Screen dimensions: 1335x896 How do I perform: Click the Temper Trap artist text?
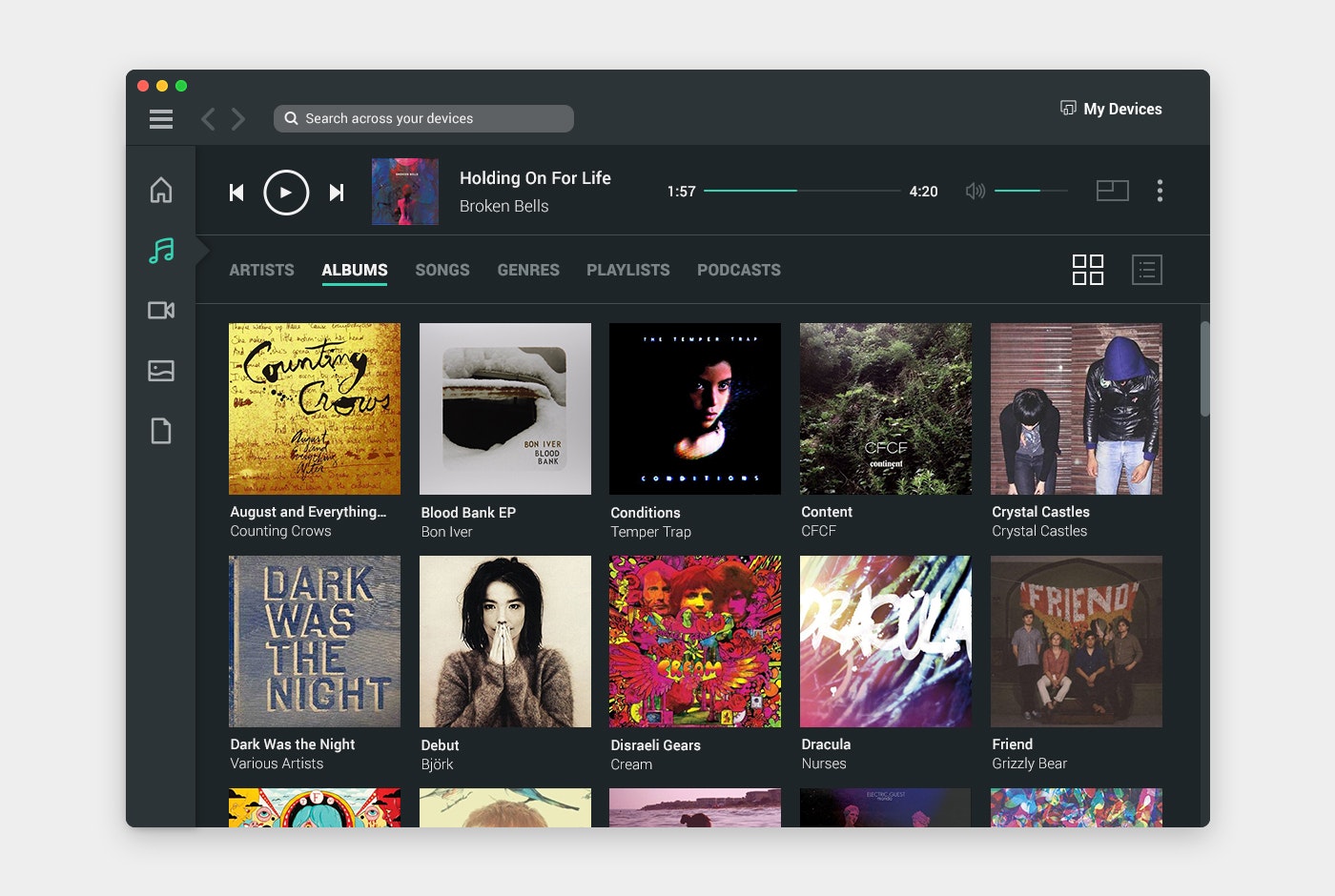tap(650, 532)
